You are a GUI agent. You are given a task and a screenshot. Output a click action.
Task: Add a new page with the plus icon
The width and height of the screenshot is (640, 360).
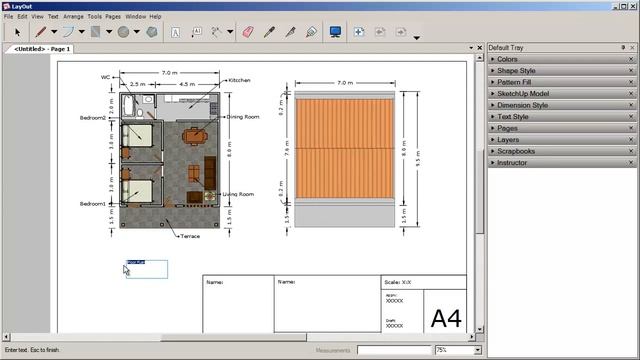[359, 32]
